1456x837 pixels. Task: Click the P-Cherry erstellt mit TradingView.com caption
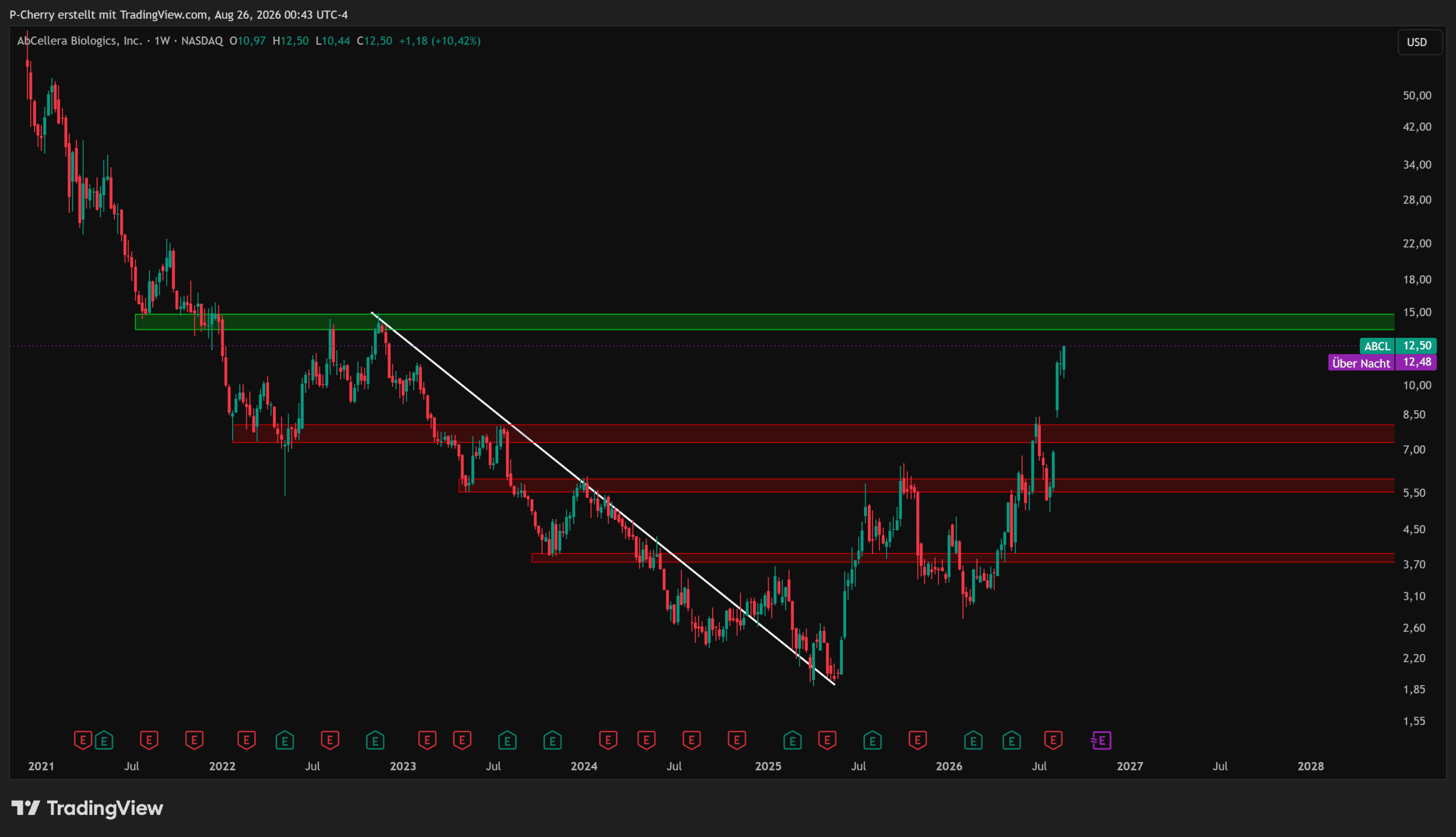coord(109,15)
